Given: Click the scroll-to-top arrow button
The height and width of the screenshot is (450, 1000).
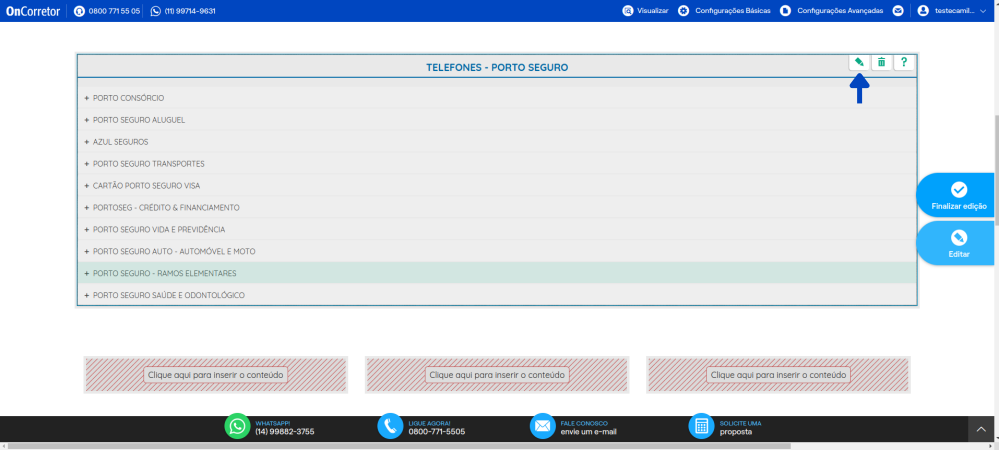Looking at the screenshot, I should coord(981,430).
